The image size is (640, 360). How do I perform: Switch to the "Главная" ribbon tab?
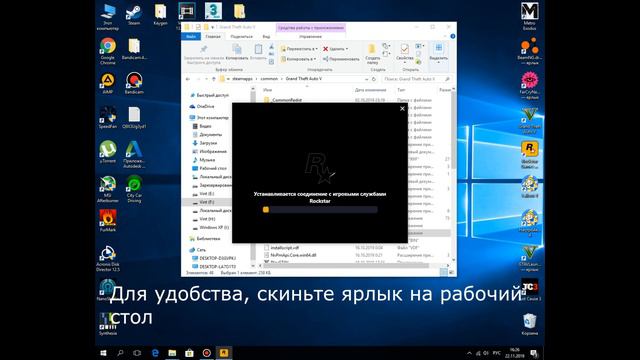(213, 36)
